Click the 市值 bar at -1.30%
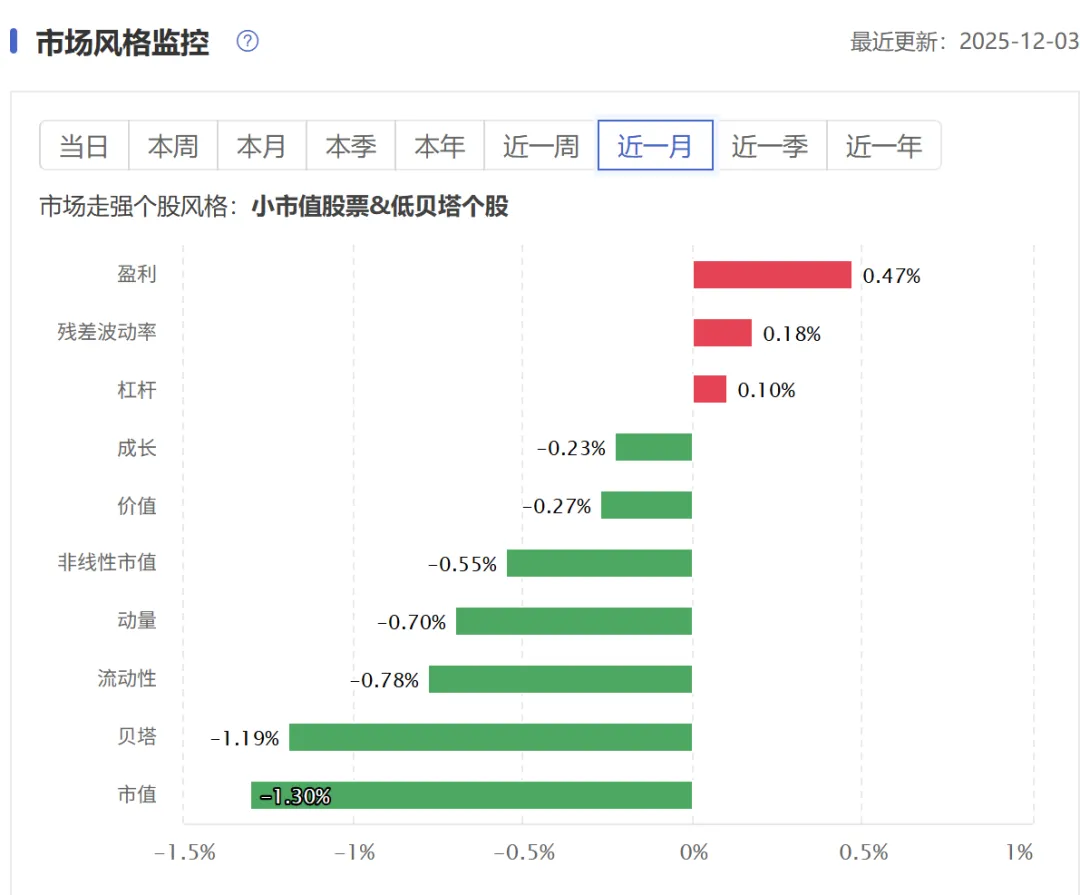The image size is (1080, 895). coord(471,795)
